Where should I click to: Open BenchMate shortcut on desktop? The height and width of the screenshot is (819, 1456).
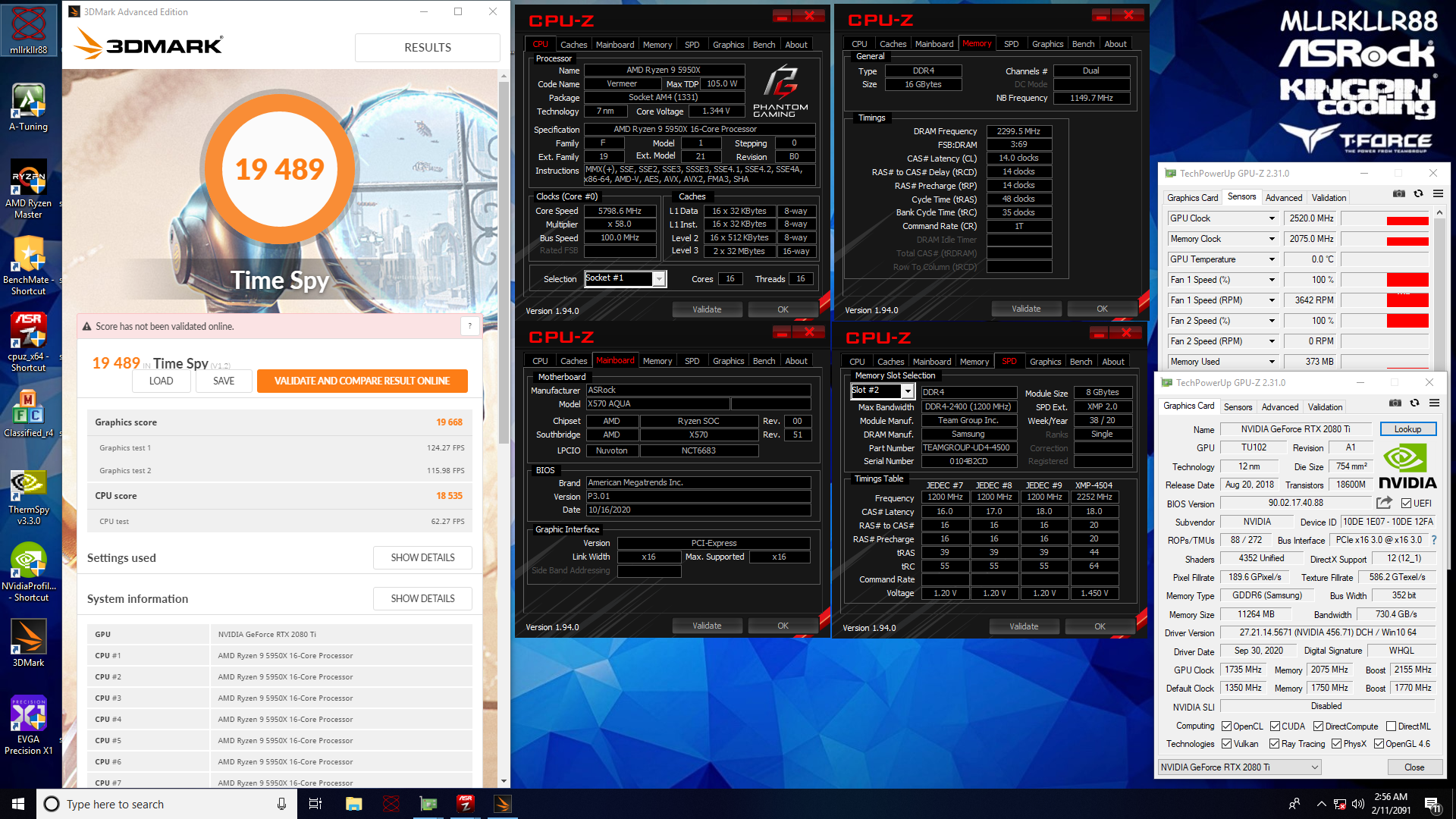[29, 265]
